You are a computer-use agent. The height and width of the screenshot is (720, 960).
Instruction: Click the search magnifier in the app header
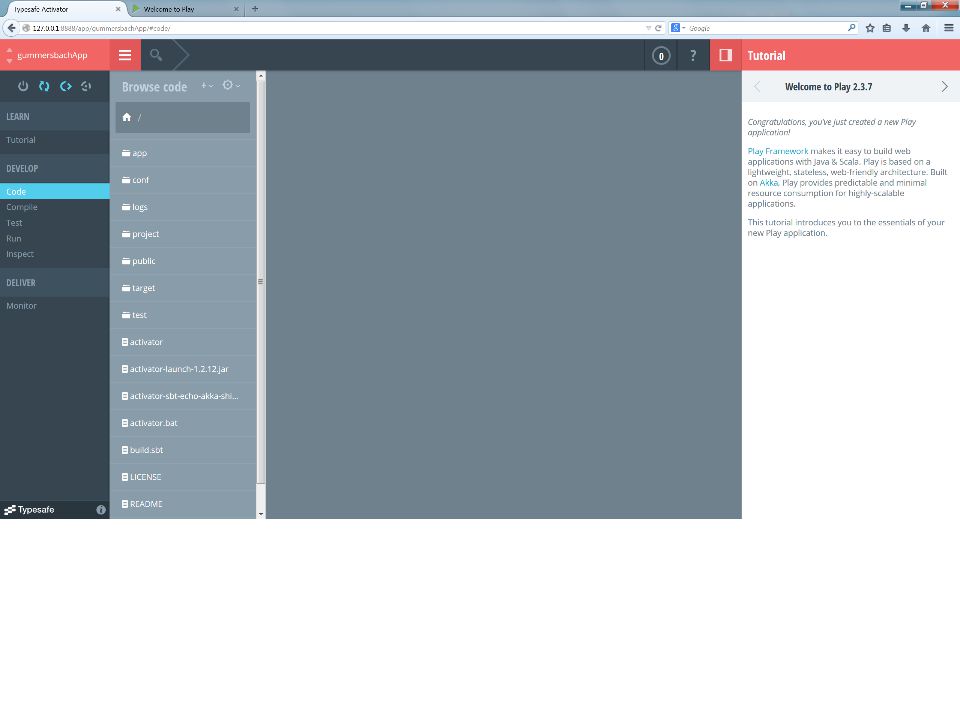tap(156, 55)
